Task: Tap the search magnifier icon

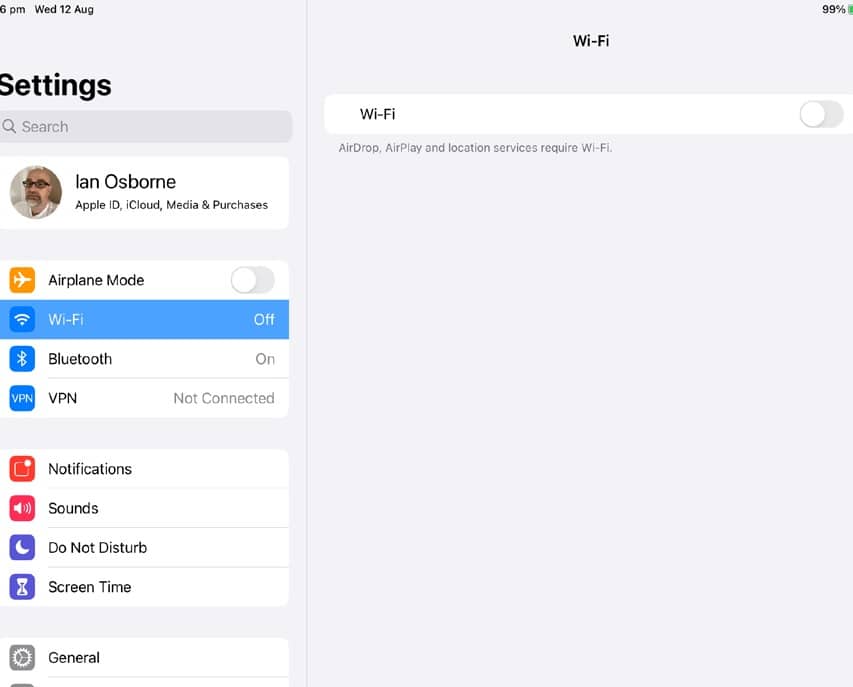Action: (9, 126)
